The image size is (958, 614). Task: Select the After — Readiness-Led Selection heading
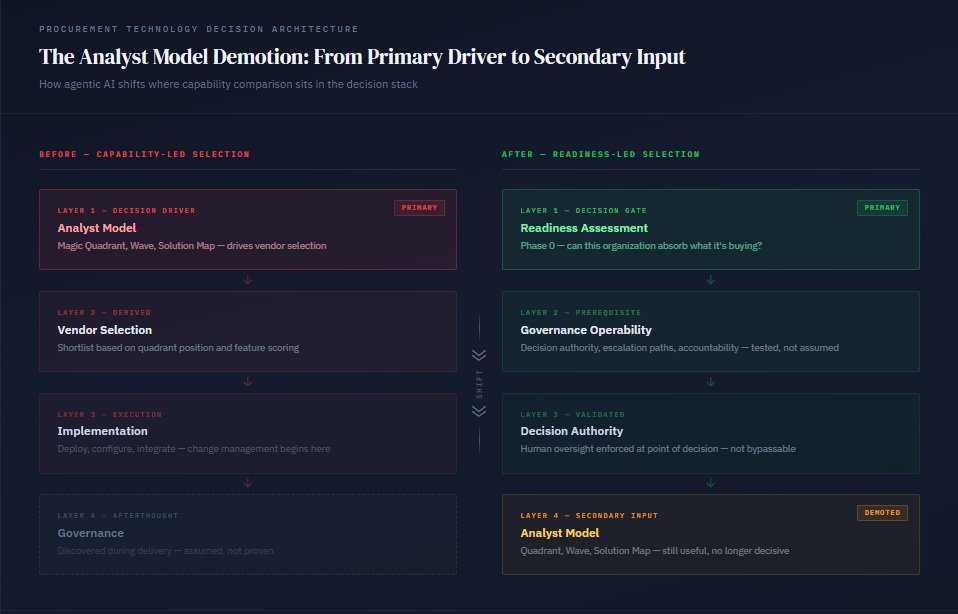point(601,154)
